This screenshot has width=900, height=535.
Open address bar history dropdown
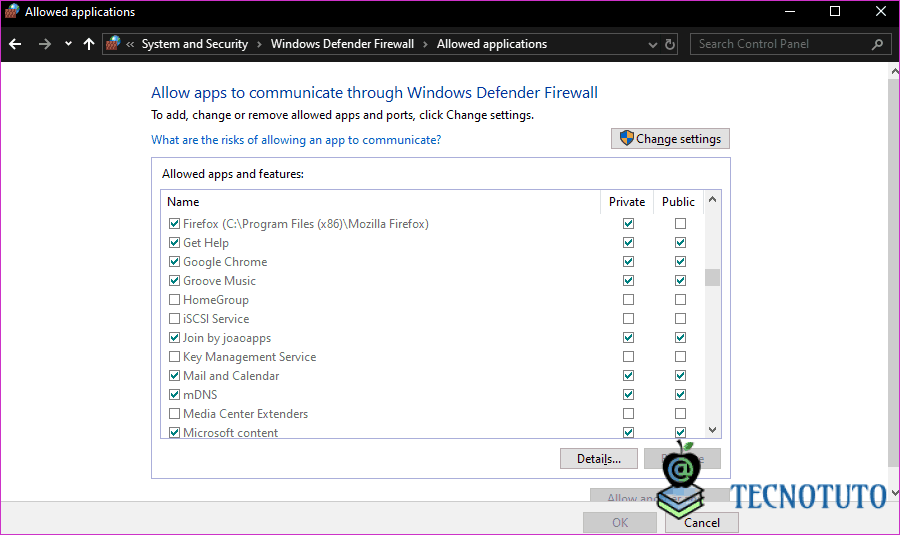click(x=653, y=45)
